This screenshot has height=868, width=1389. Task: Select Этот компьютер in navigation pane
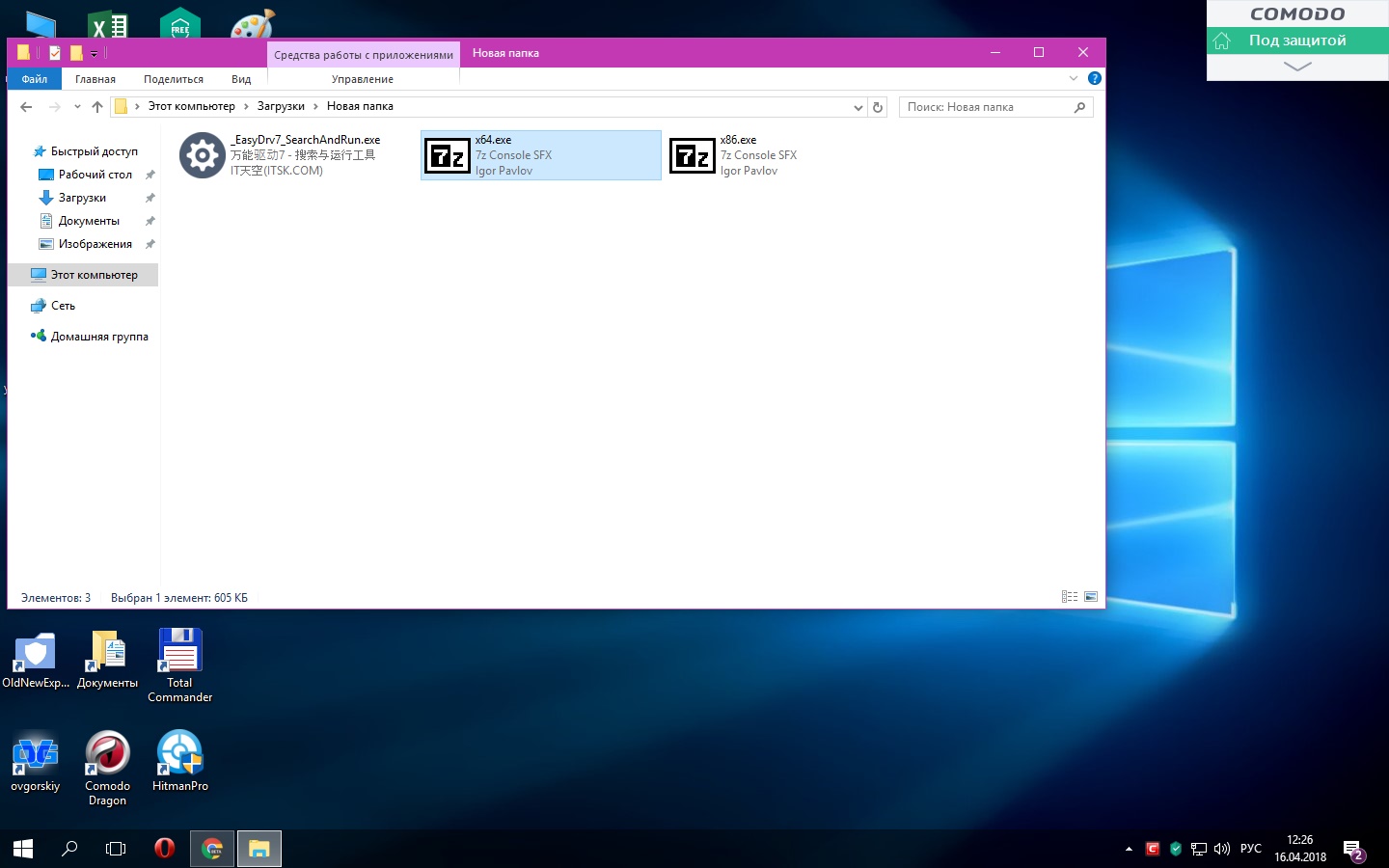pos(94,275)
